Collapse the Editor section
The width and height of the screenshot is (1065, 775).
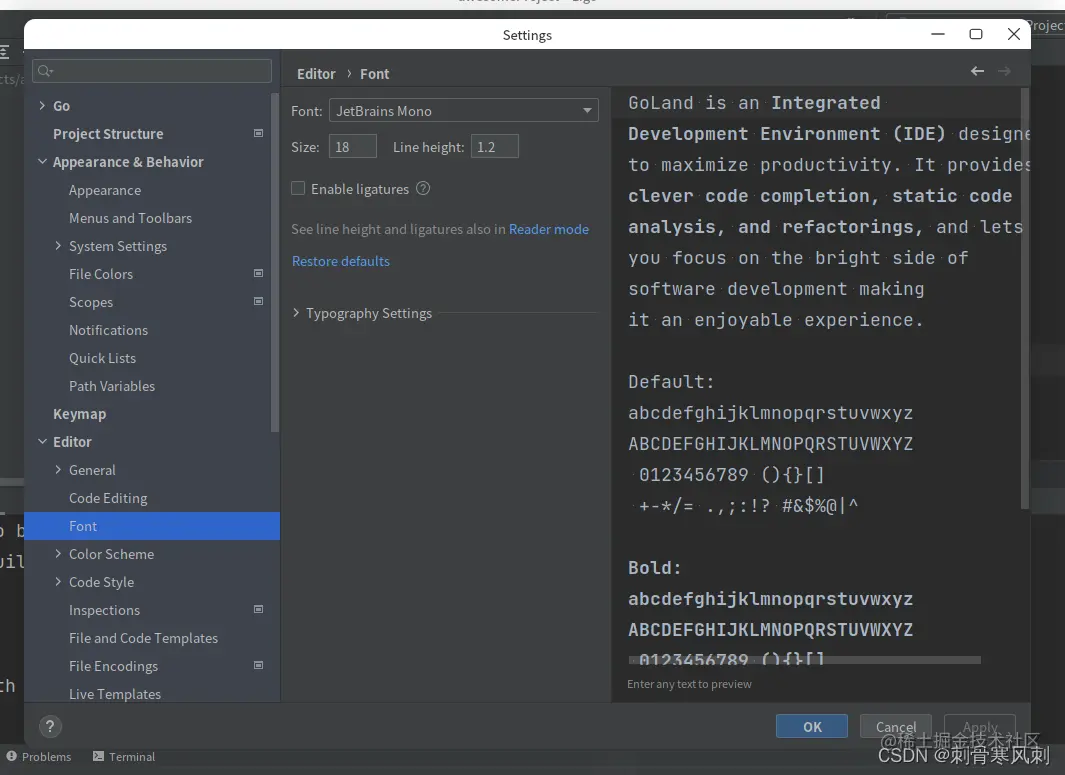point(42,441)
